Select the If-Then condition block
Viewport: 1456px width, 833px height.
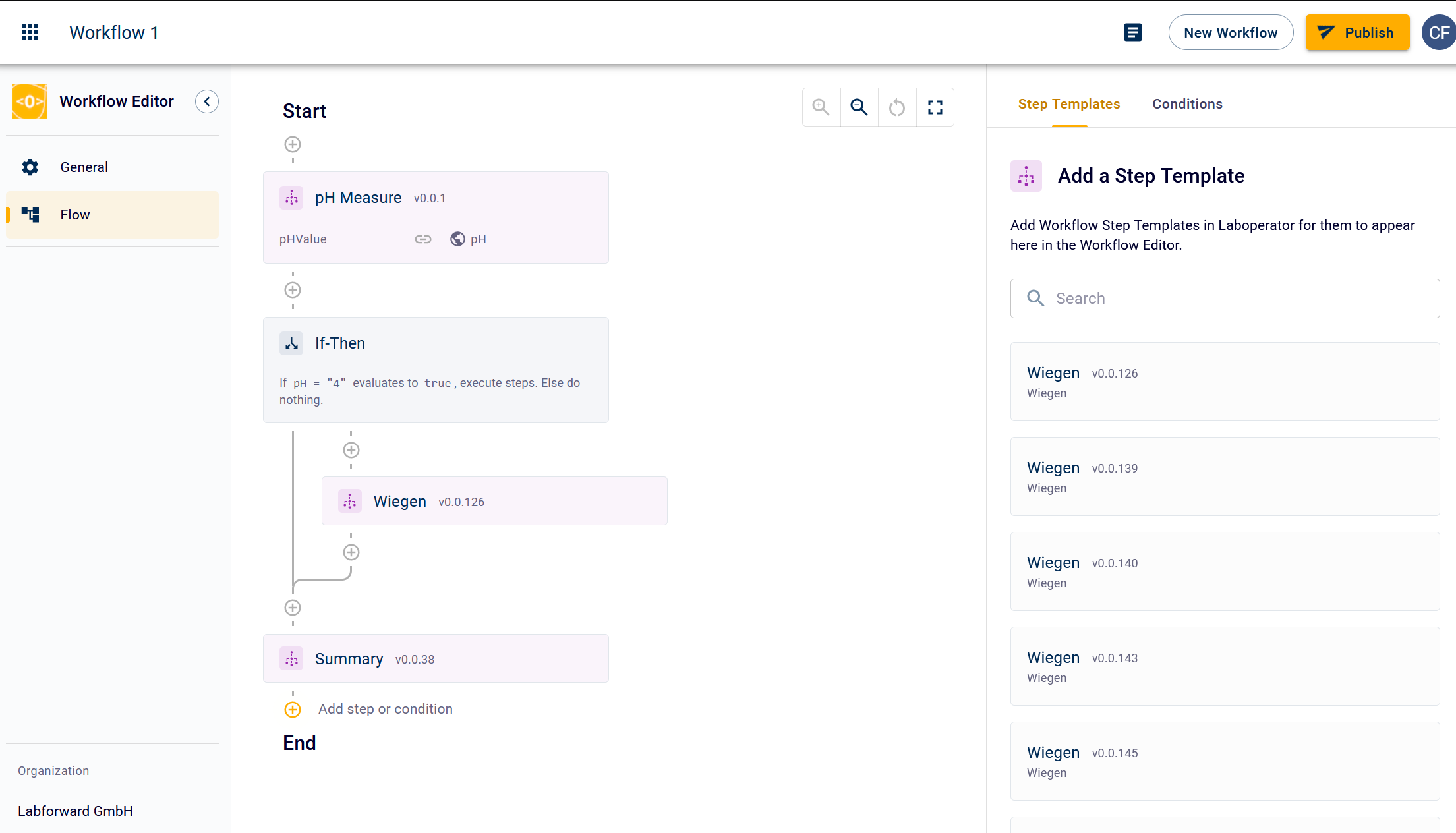tap(436, 370)
